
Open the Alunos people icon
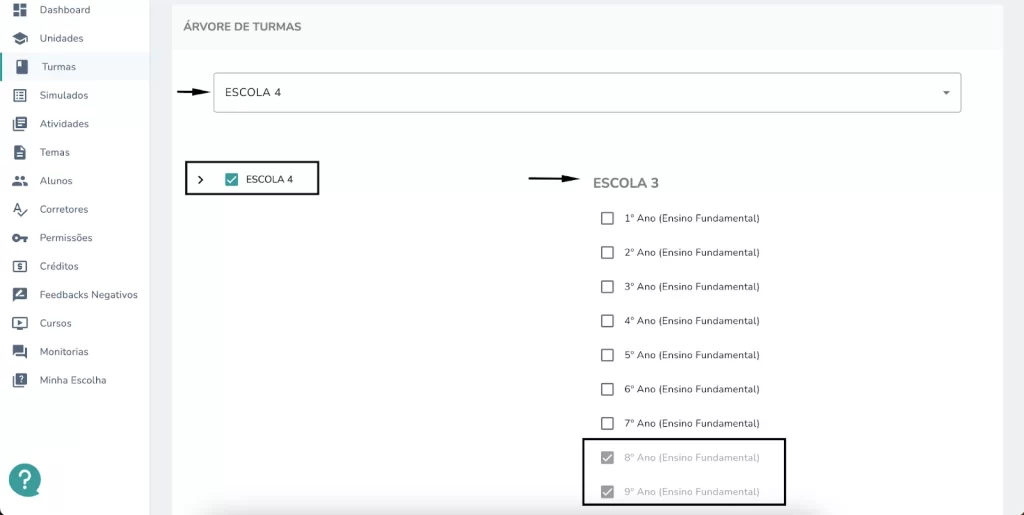pos(20,181)
